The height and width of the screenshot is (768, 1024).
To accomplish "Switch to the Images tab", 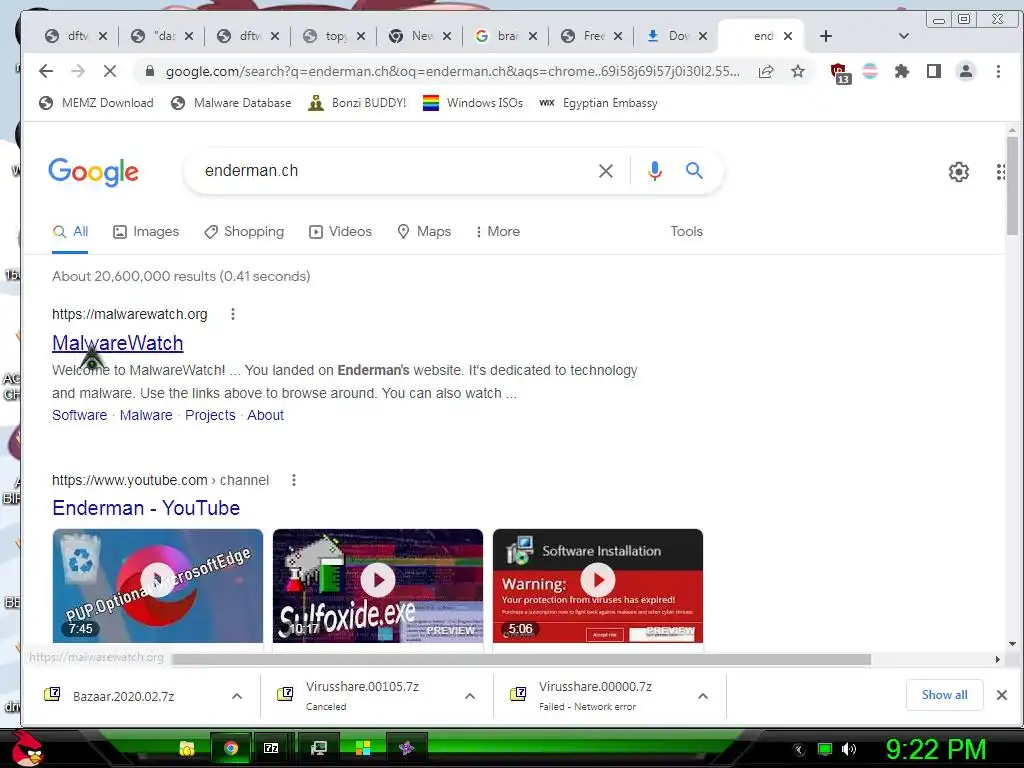I will coord(146,232).
